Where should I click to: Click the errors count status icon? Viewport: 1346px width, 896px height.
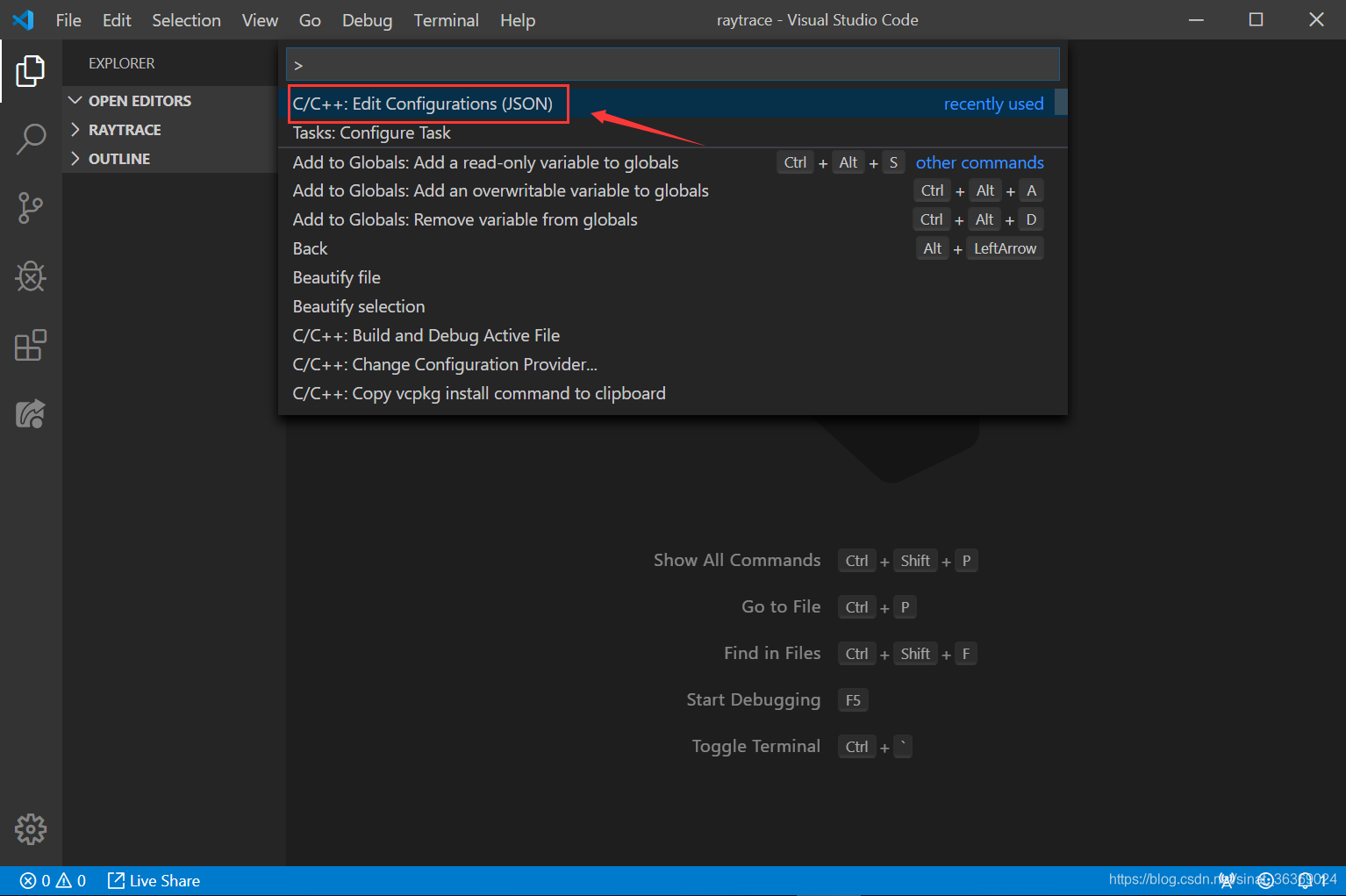(36, 880)
